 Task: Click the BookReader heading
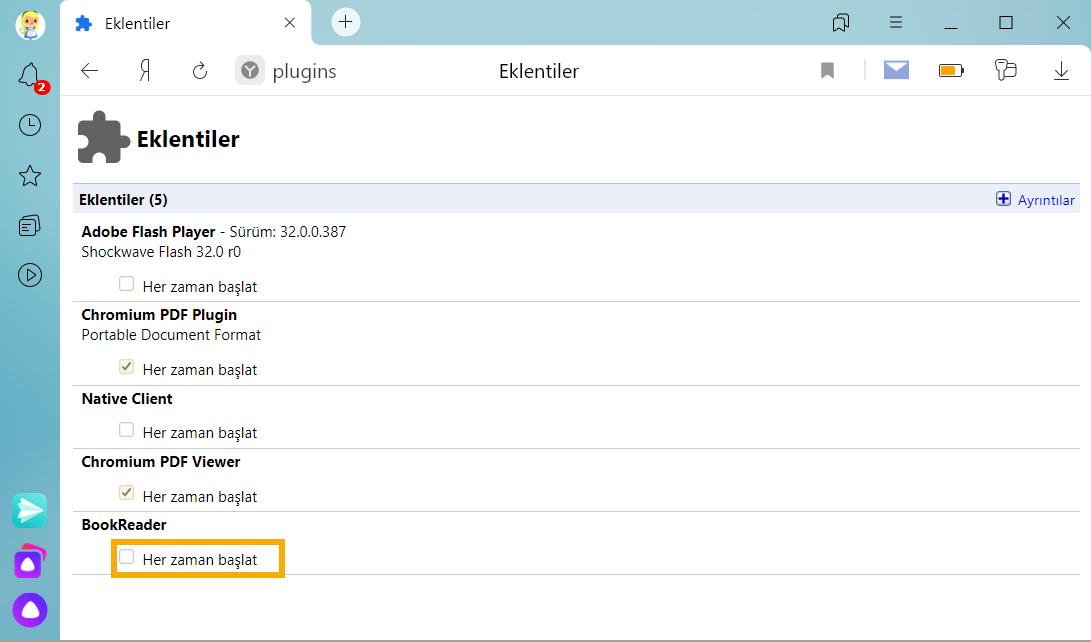(x=124, y=524)
